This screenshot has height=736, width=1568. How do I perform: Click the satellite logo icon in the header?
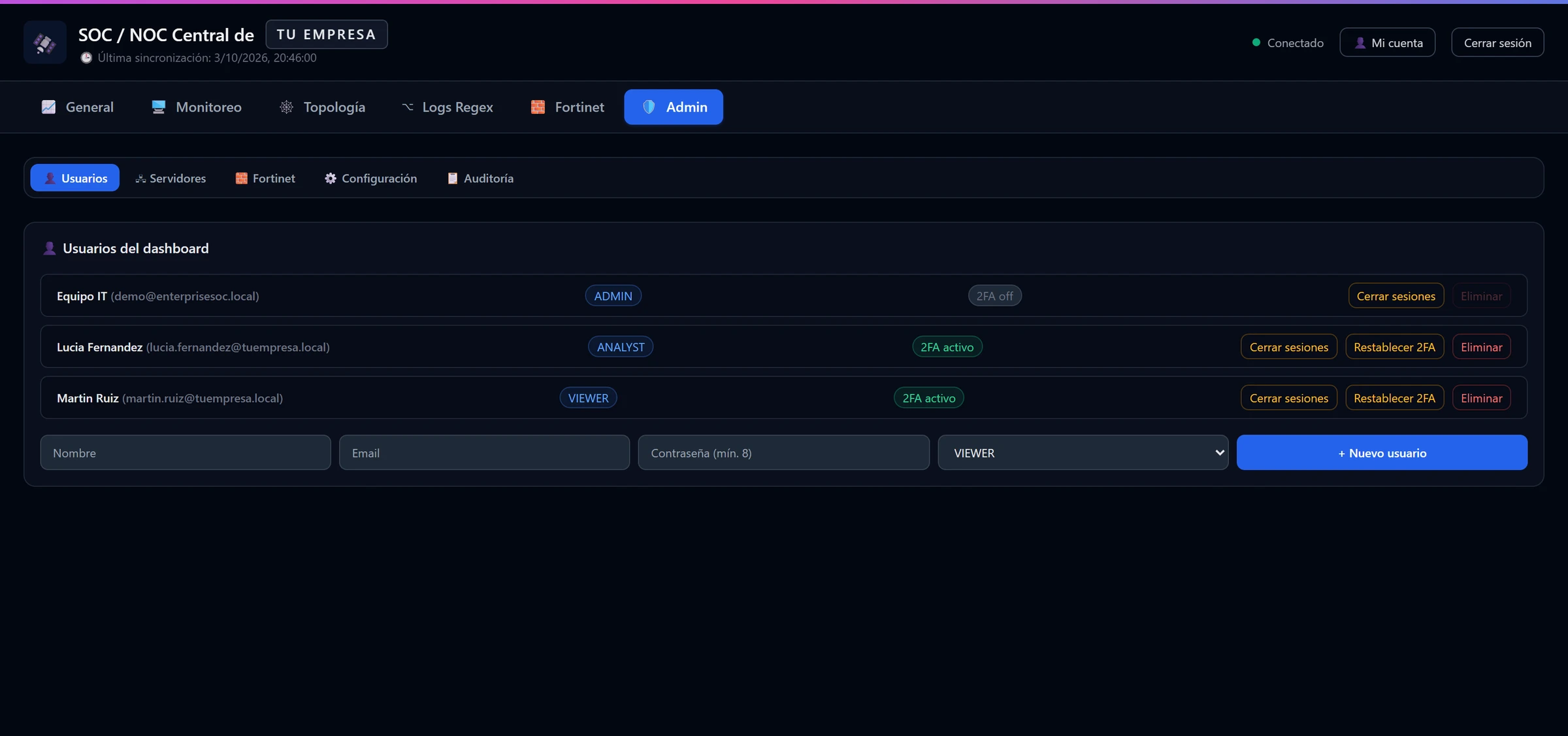coord(44,42)
